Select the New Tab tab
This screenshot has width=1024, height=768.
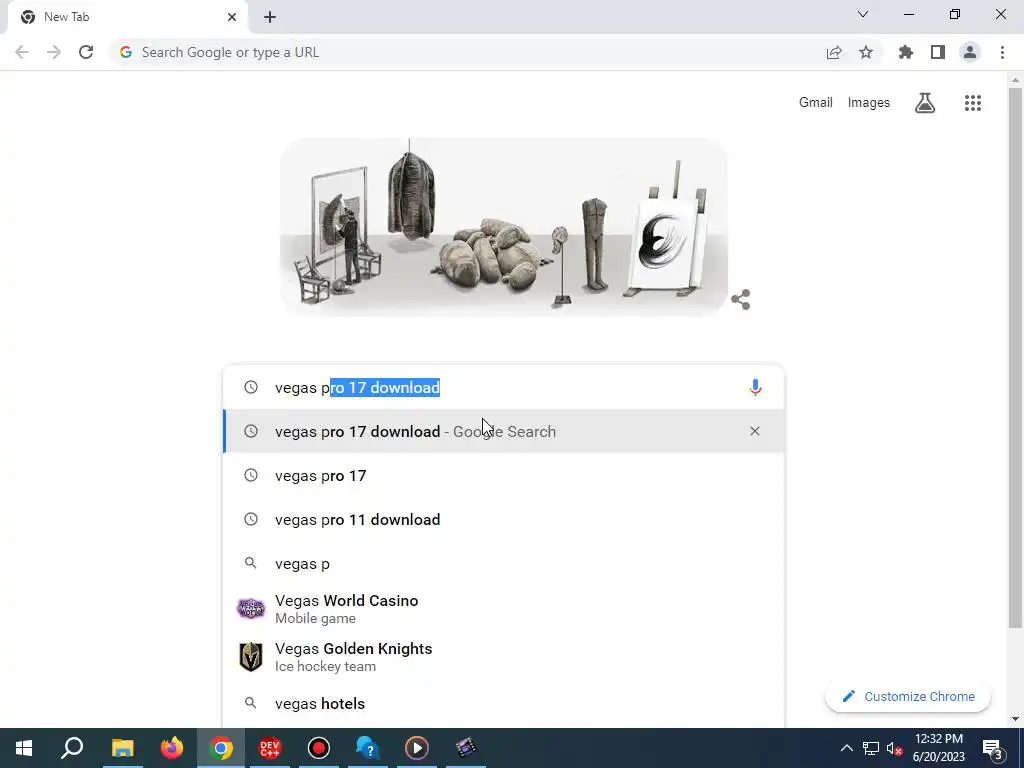(127, 18)
